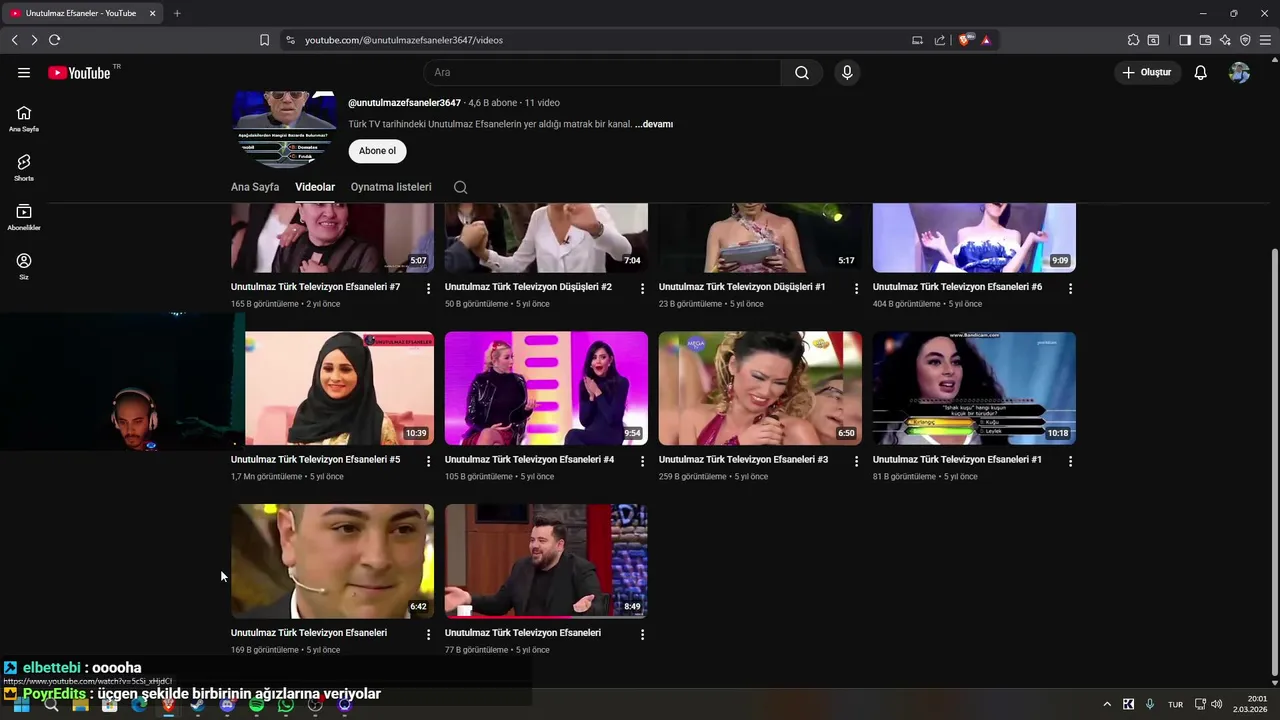Open Unutulmaz Türk Televizyon Efsaneleri #5 title
The height and width of the screenshot is (720, 1280).
pos(316,460)
